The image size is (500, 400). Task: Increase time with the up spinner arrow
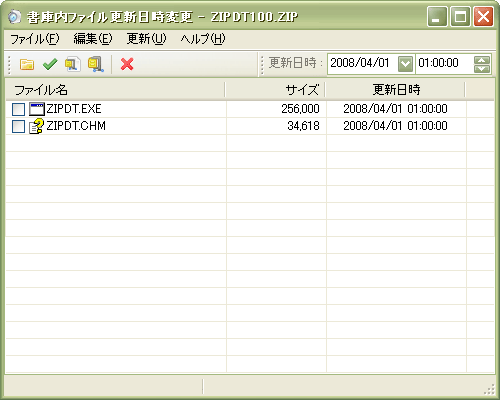click(x=482, y=60)
